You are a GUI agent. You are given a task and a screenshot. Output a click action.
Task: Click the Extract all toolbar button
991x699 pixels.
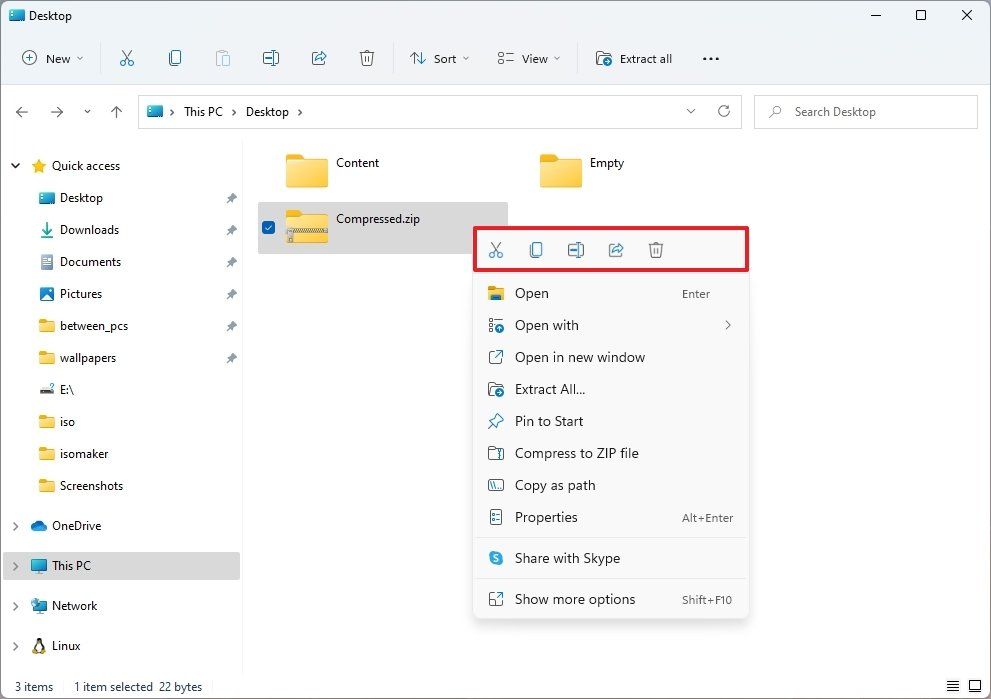pyautogui.click(x=634, y=58)
